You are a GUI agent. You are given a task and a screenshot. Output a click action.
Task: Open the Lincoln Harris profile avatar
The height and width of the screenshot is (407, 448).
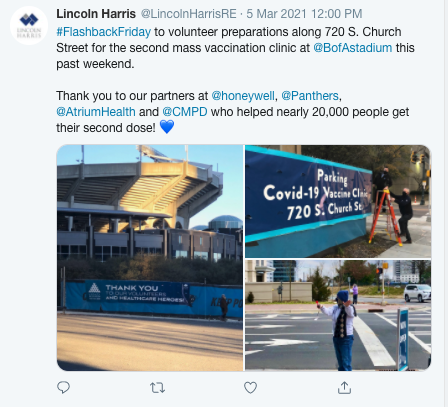(29, 25)
